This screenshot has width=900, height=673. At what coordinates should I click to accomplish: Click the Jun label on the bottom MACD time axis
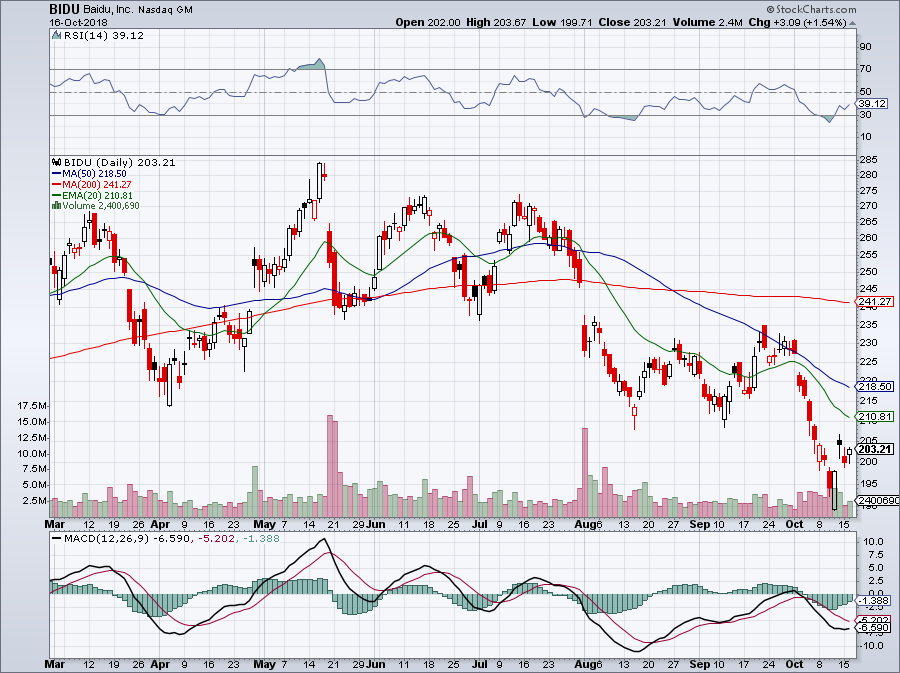pos(375,664)
